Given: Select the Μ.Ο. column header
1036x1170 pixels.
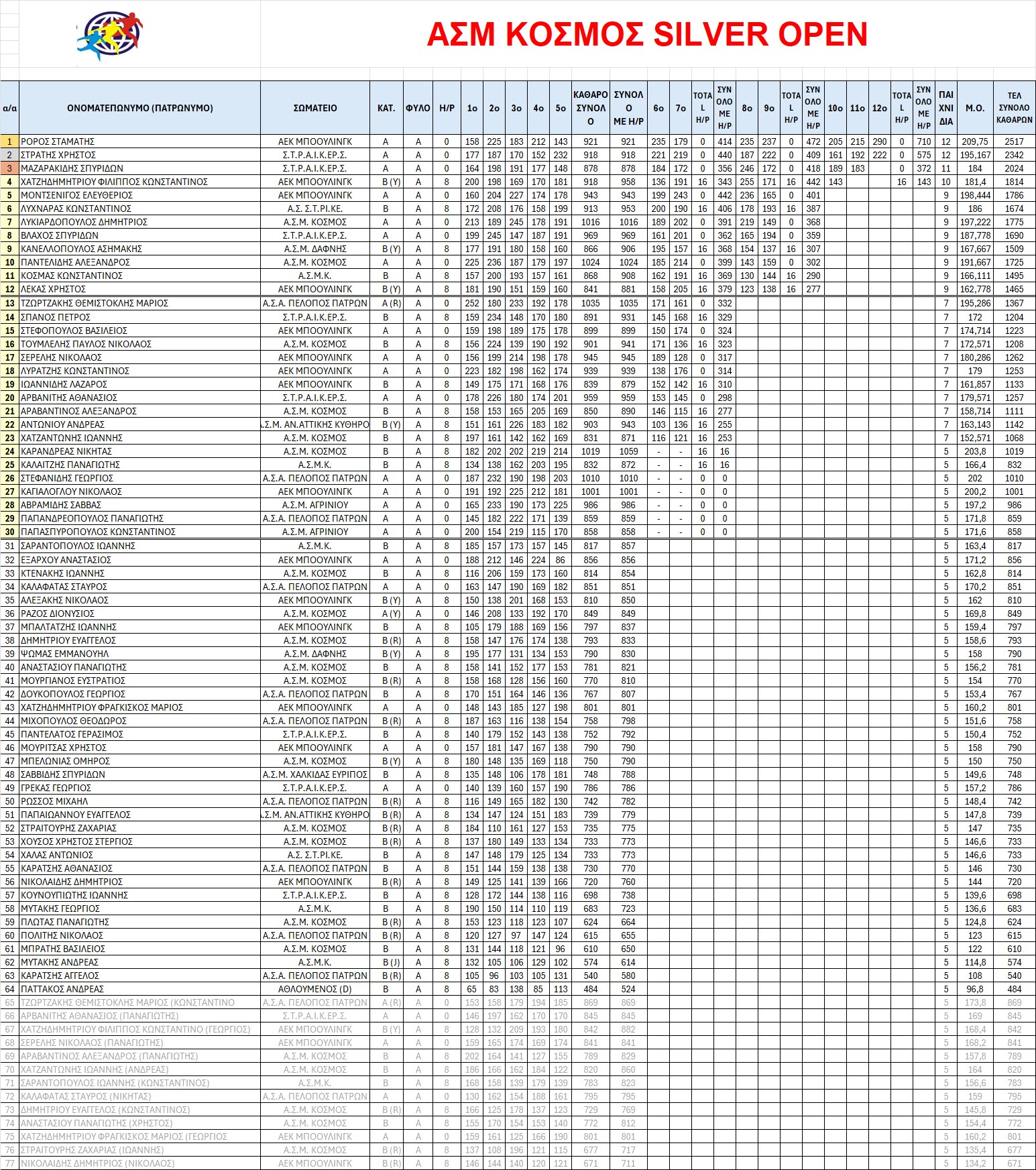Looking at the screenshot, I should (x=974, y=108).
